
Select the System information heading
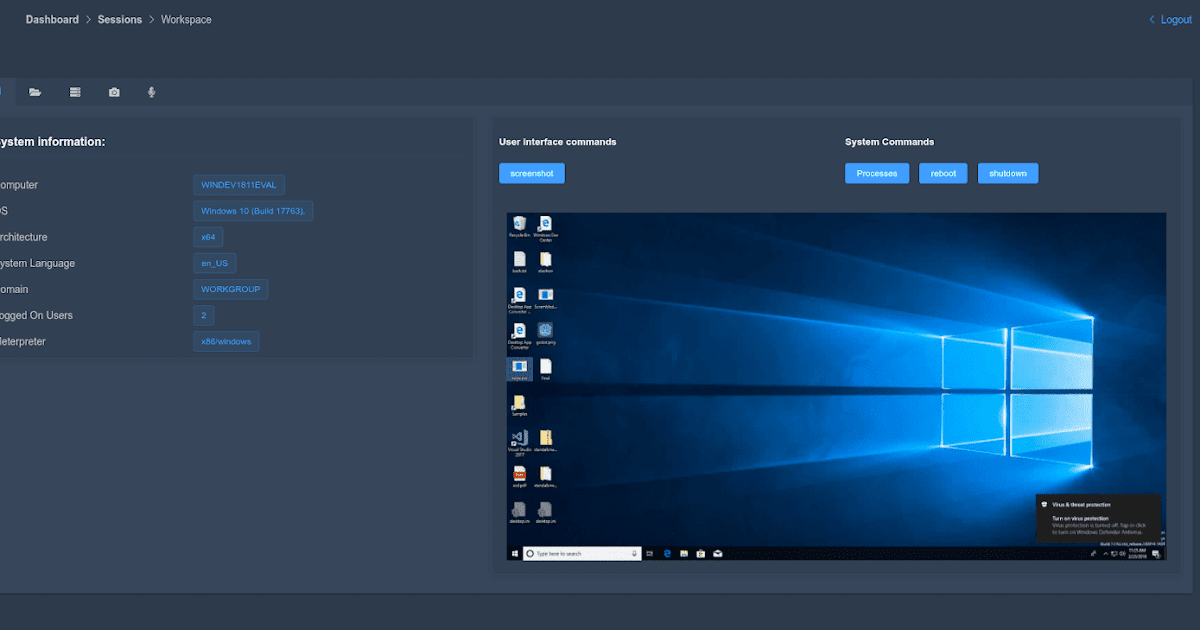click(x=50, y=142)
